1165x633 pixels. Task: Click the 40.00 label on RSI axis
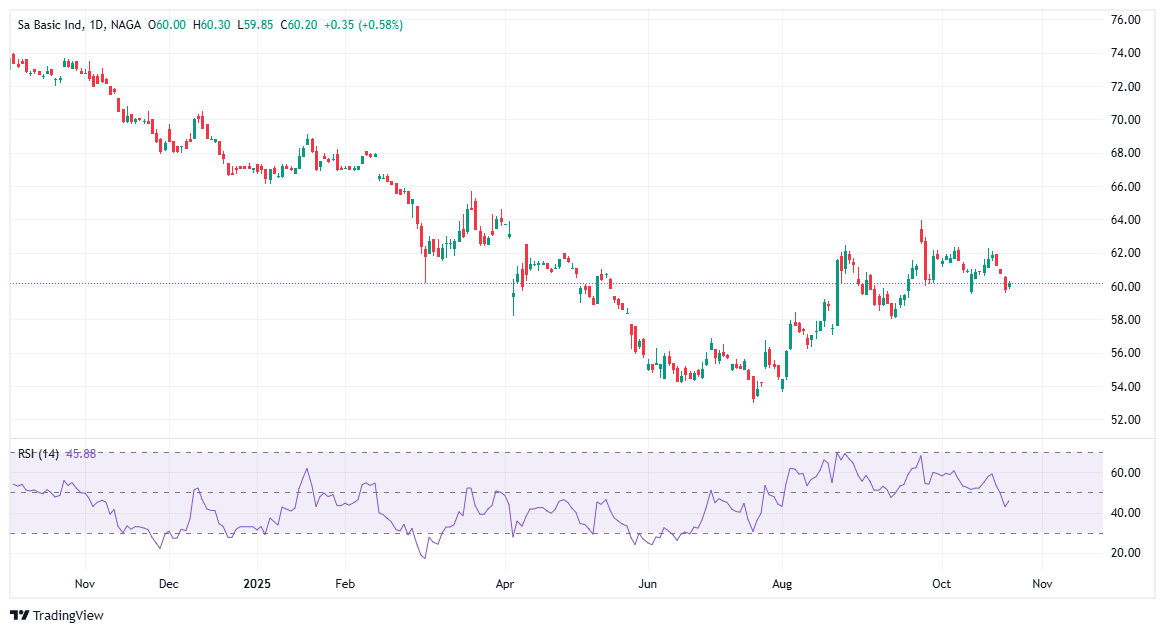1126,513
